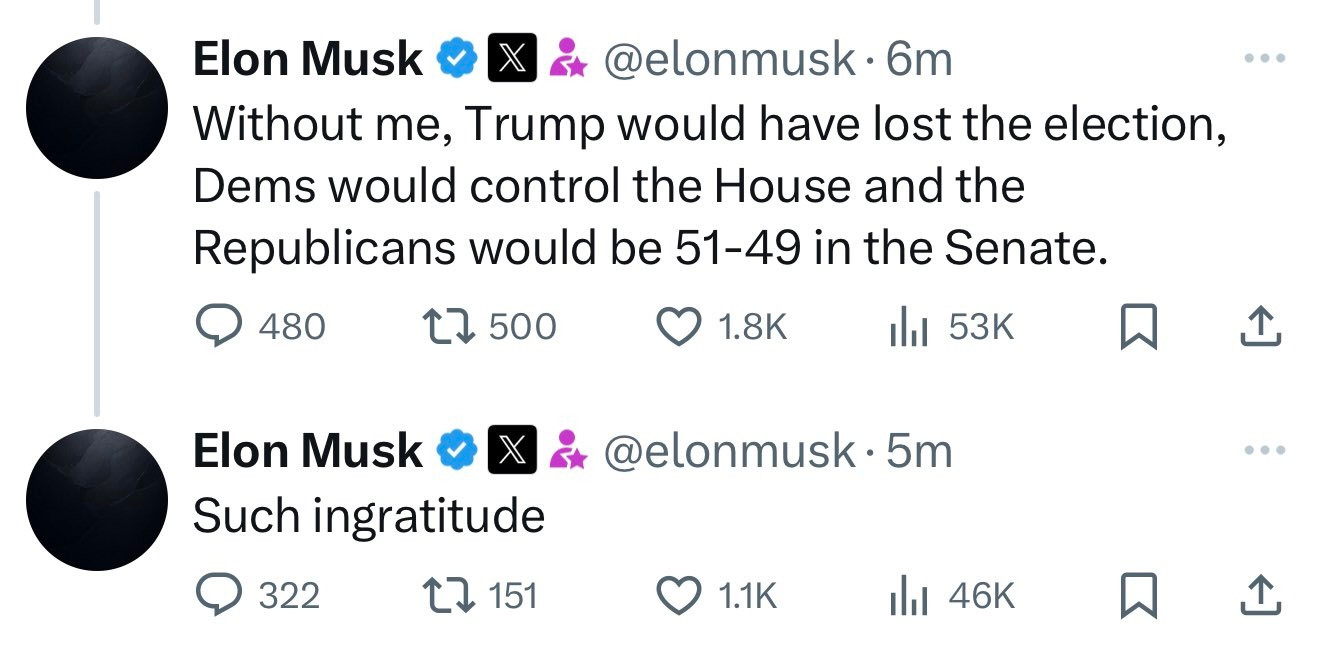
Task: Bookmark the first Elon Musk tweet
Action: (x=1137, y=328)
